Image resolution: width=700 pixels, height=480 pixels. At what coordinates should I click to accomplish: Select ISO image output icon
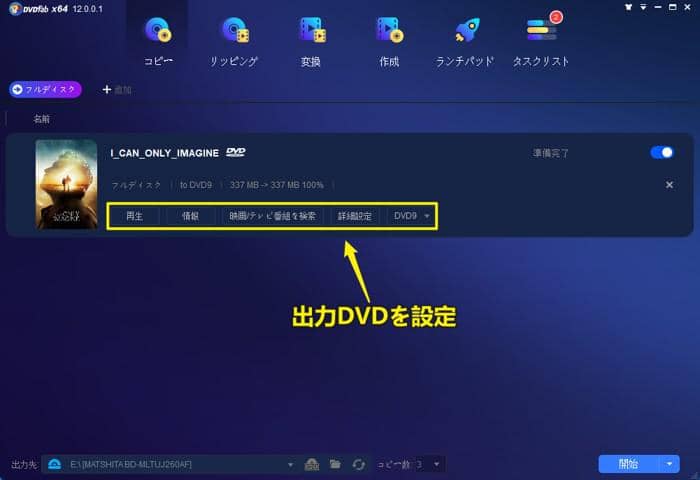click(312, 464)
